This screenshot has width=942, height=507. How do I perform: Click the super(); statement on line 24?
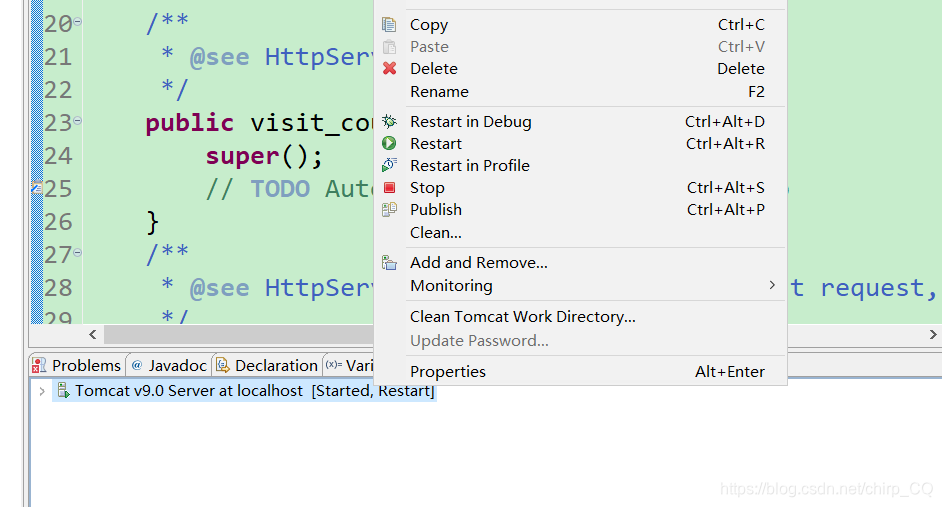[264, 156]
